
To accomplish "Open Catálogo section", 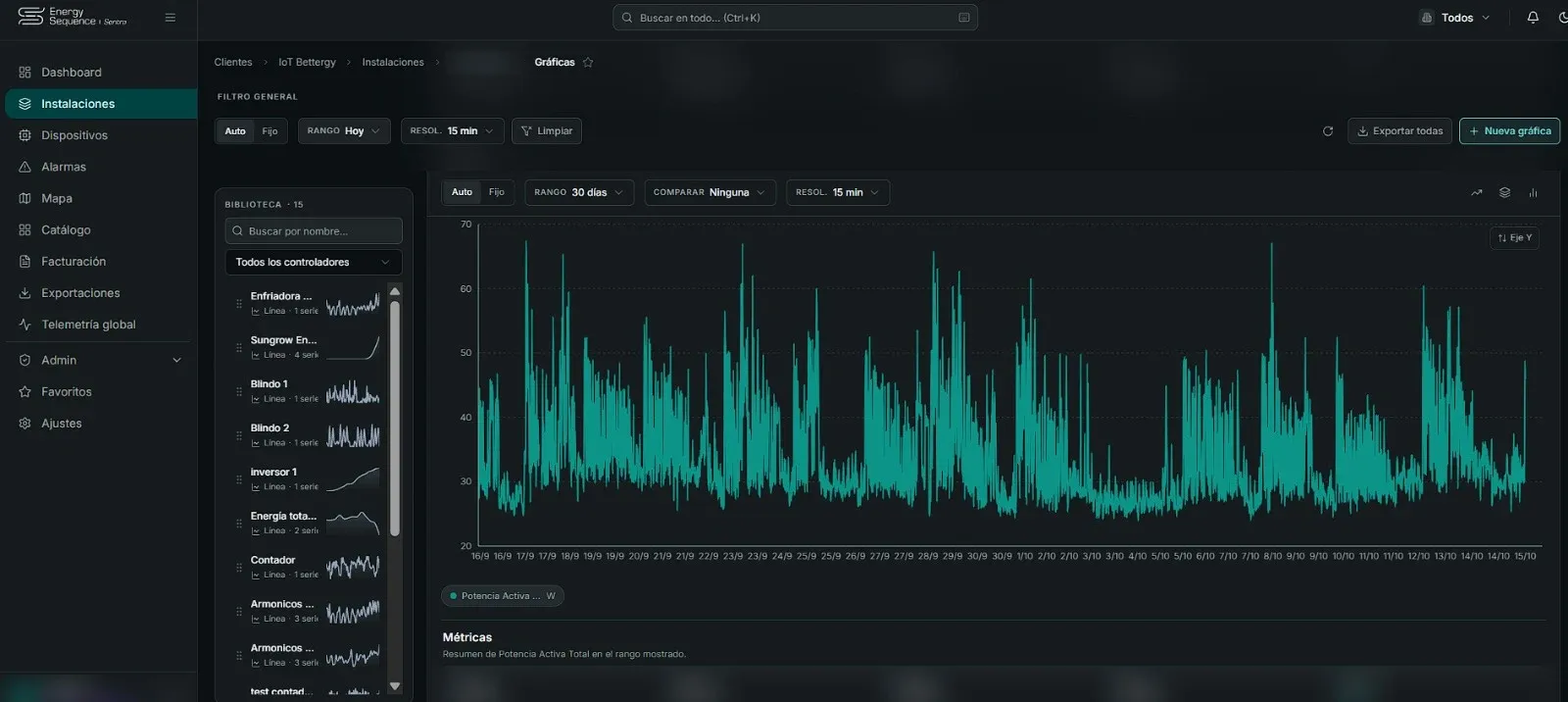I will click(98, 230).
